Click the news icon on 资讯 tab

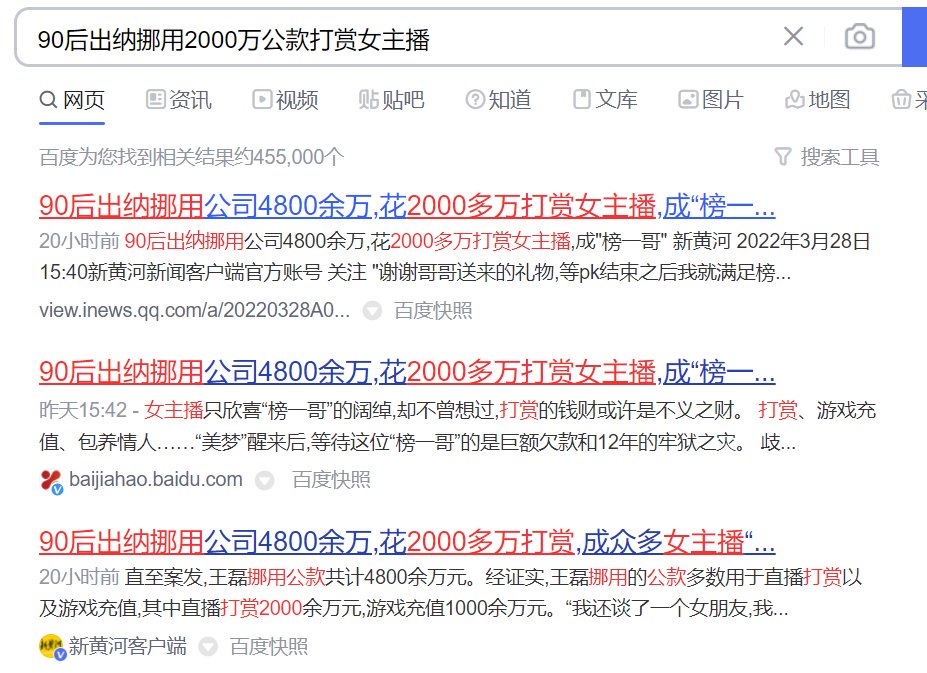pos(155,99)
